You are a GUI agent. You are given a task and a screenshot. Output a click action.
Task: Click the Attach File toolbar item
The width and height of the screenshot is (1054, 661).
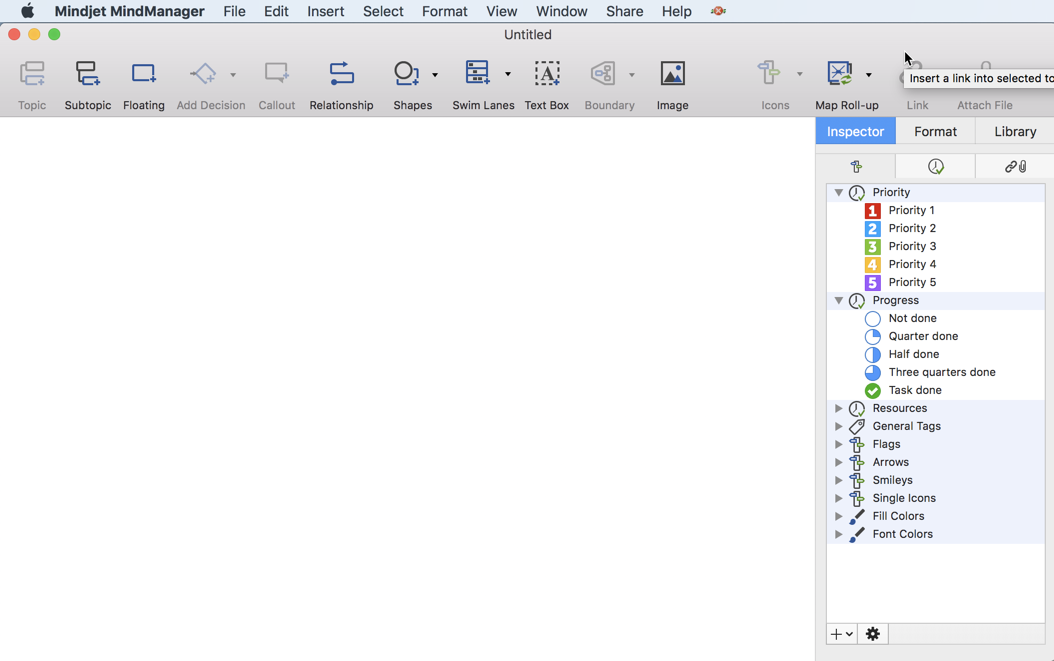coord(985,105)
